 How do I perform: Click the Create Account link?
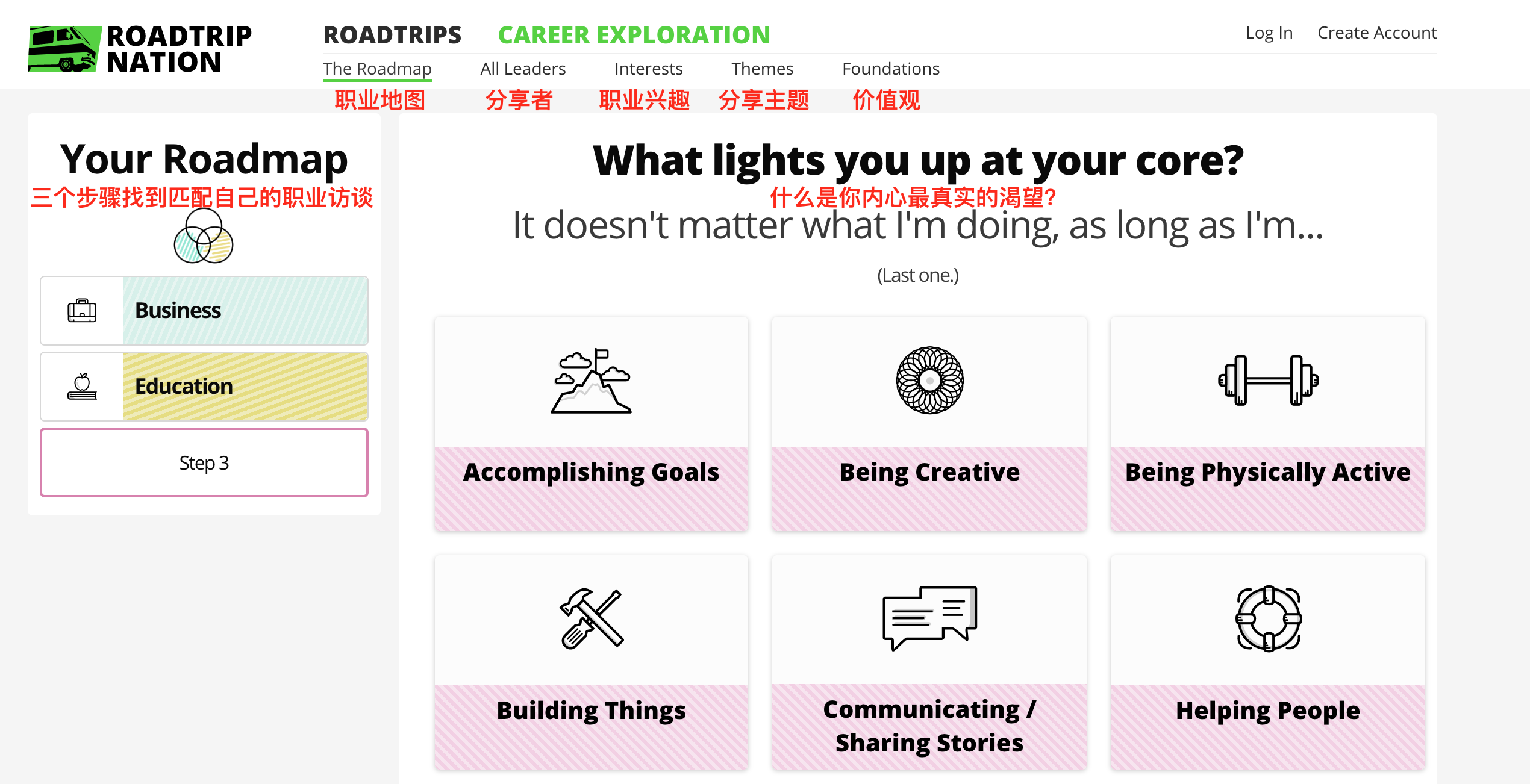(1377, 33)
